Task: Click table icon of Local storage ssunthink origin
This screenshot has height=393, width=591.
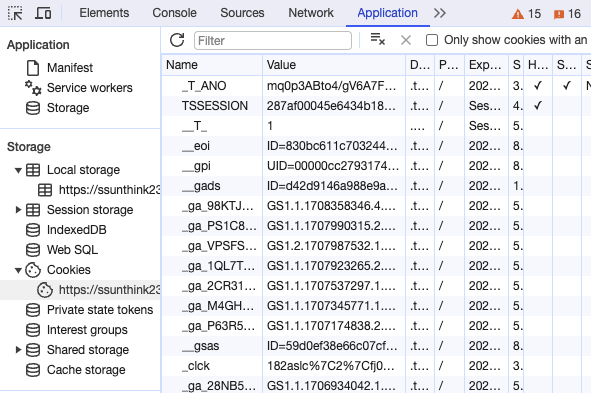Action: coord(45,190)
